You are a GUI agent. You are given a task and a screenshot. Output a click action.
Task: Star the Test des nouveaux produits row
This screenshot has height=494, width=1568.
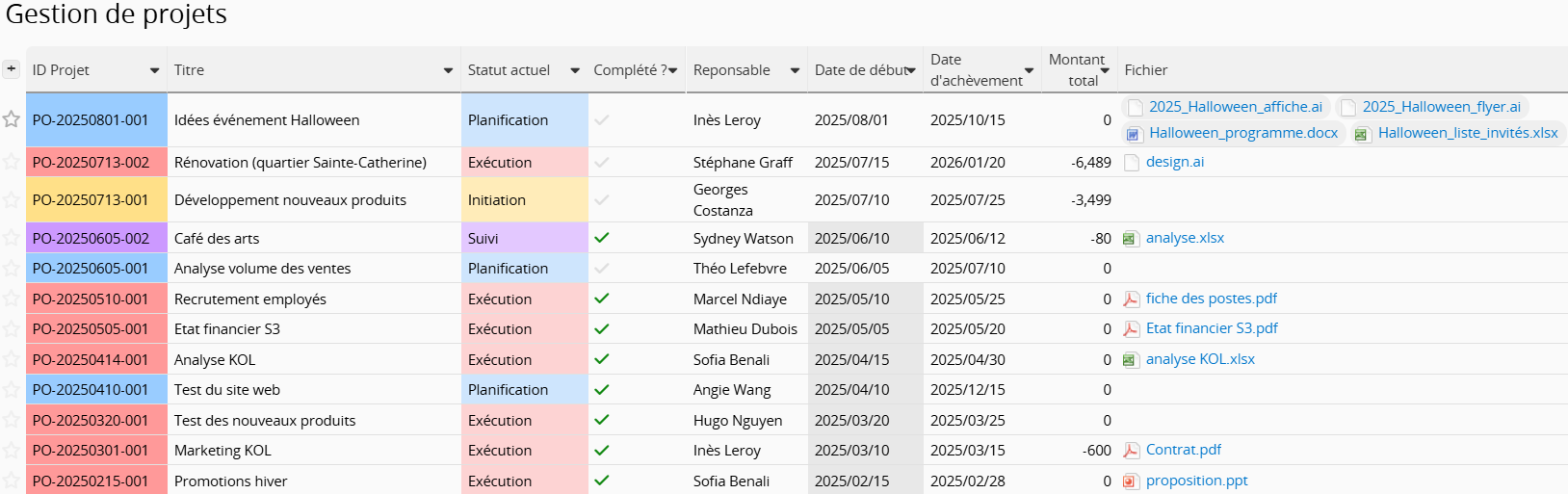[11, 420]
